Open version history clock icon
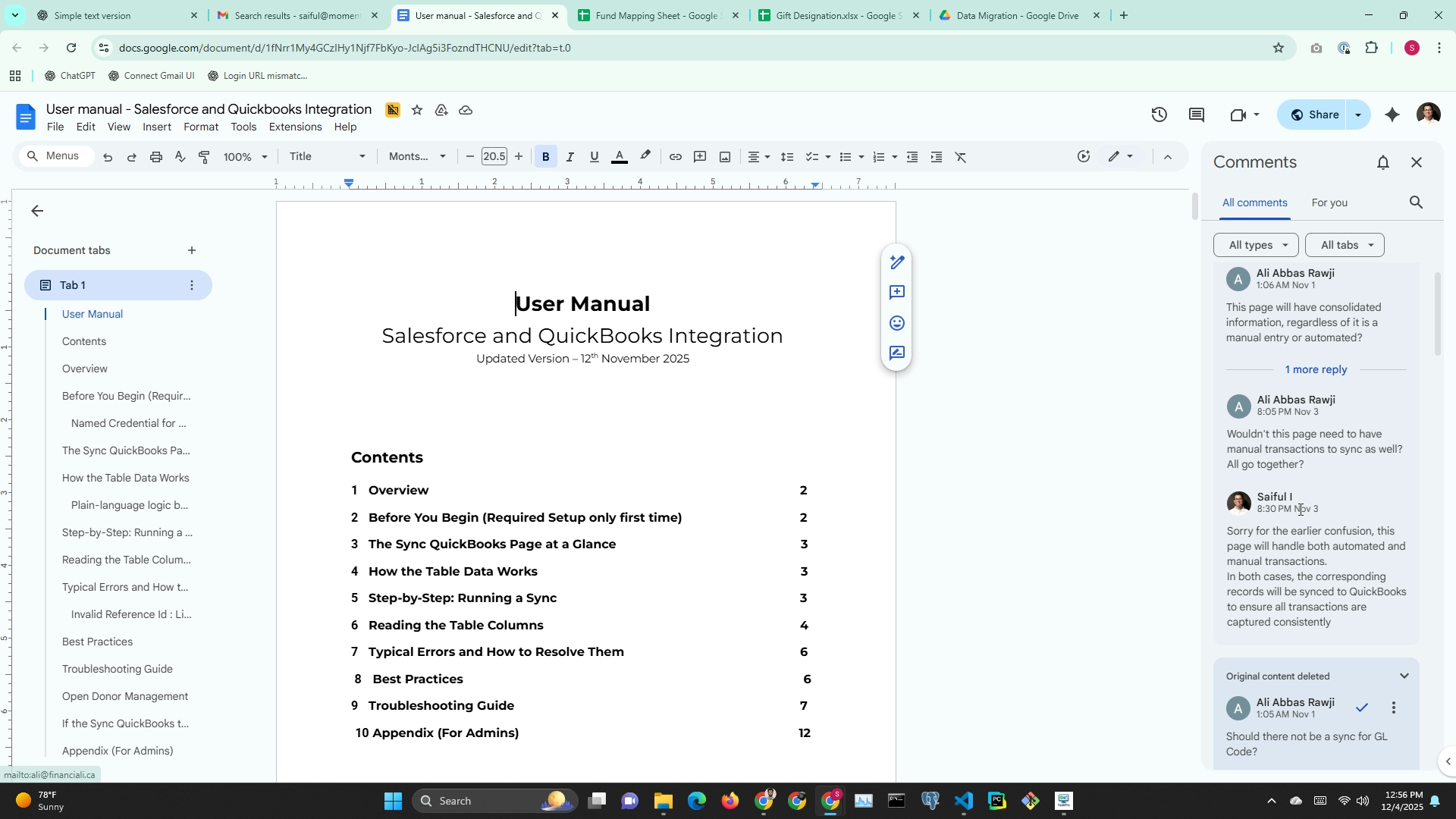Viewport: 1456px width, 819px height. click(x=1159, y=115)
